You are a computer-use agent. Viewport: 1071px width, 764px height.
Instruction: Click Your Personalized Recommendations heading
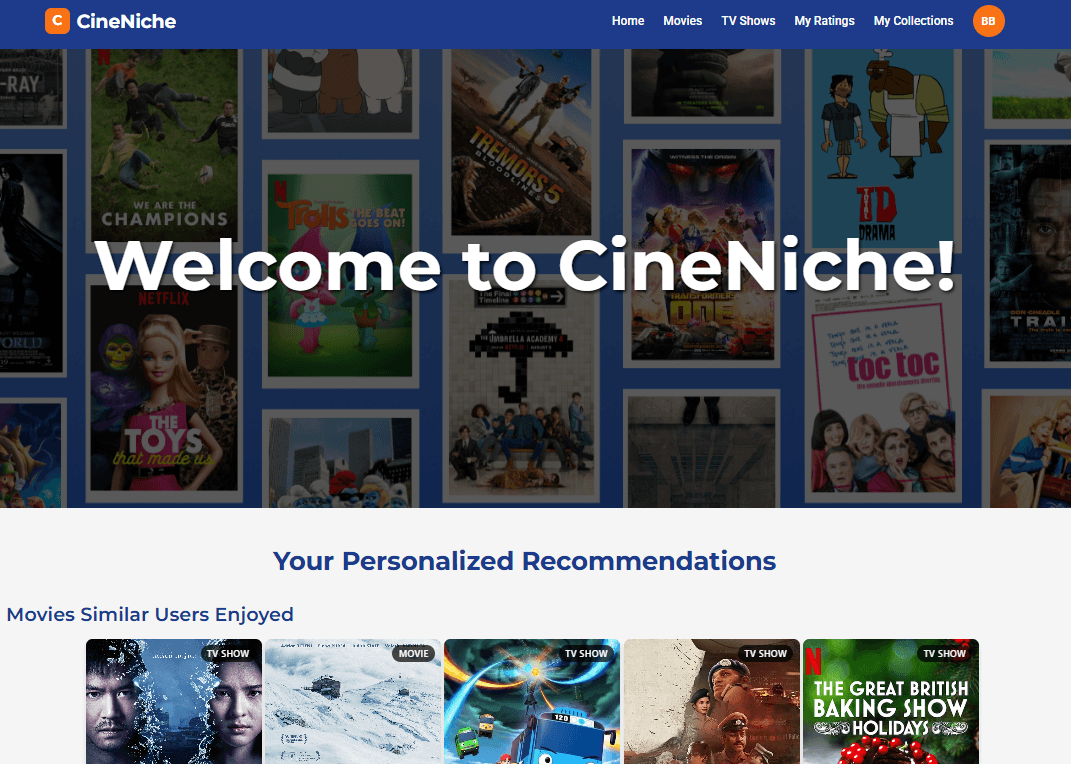click(525, 561)
